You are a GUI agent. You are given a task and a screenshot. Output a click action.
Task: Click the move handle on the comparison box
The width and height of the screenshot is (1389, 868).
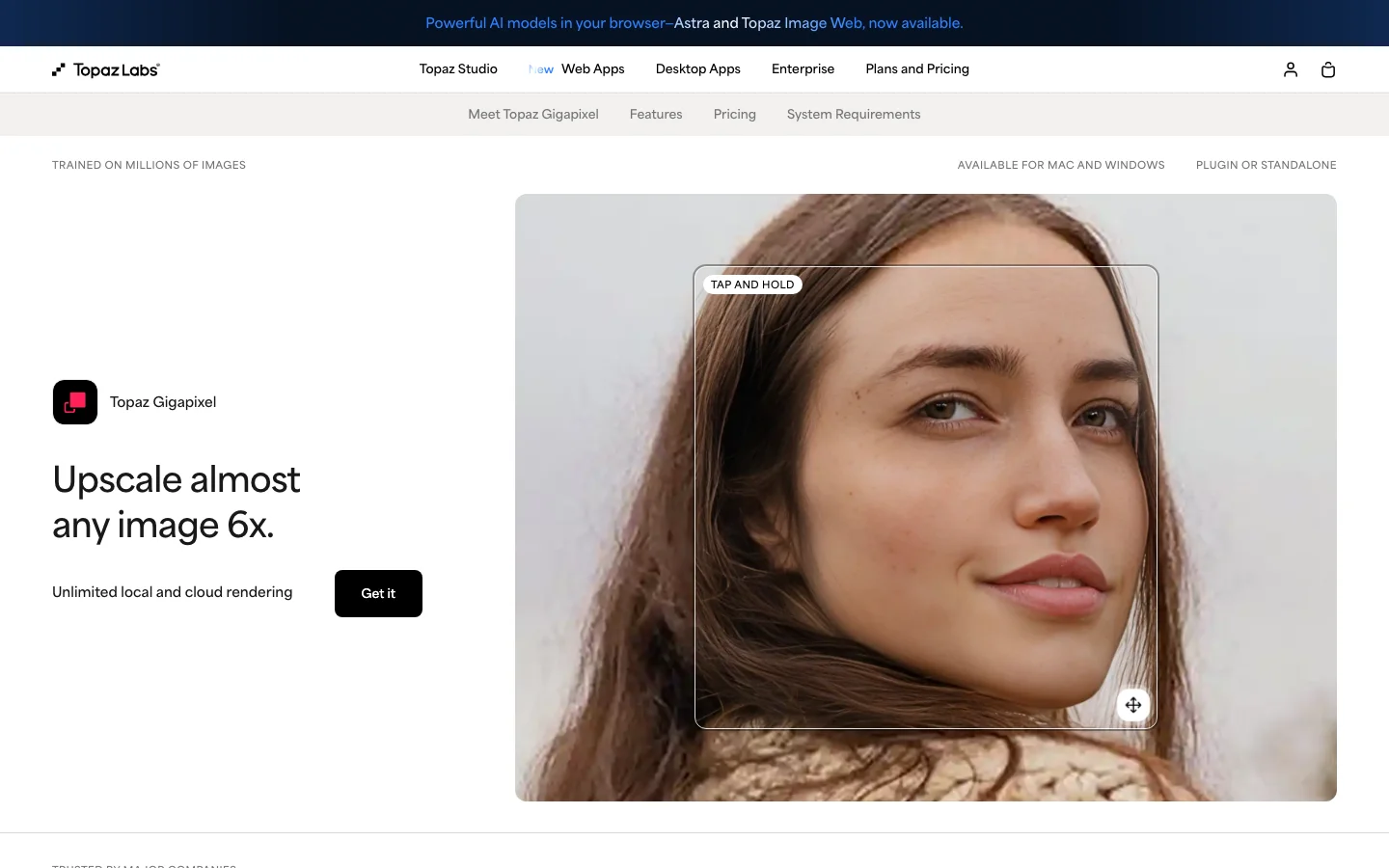point(1133,705)
